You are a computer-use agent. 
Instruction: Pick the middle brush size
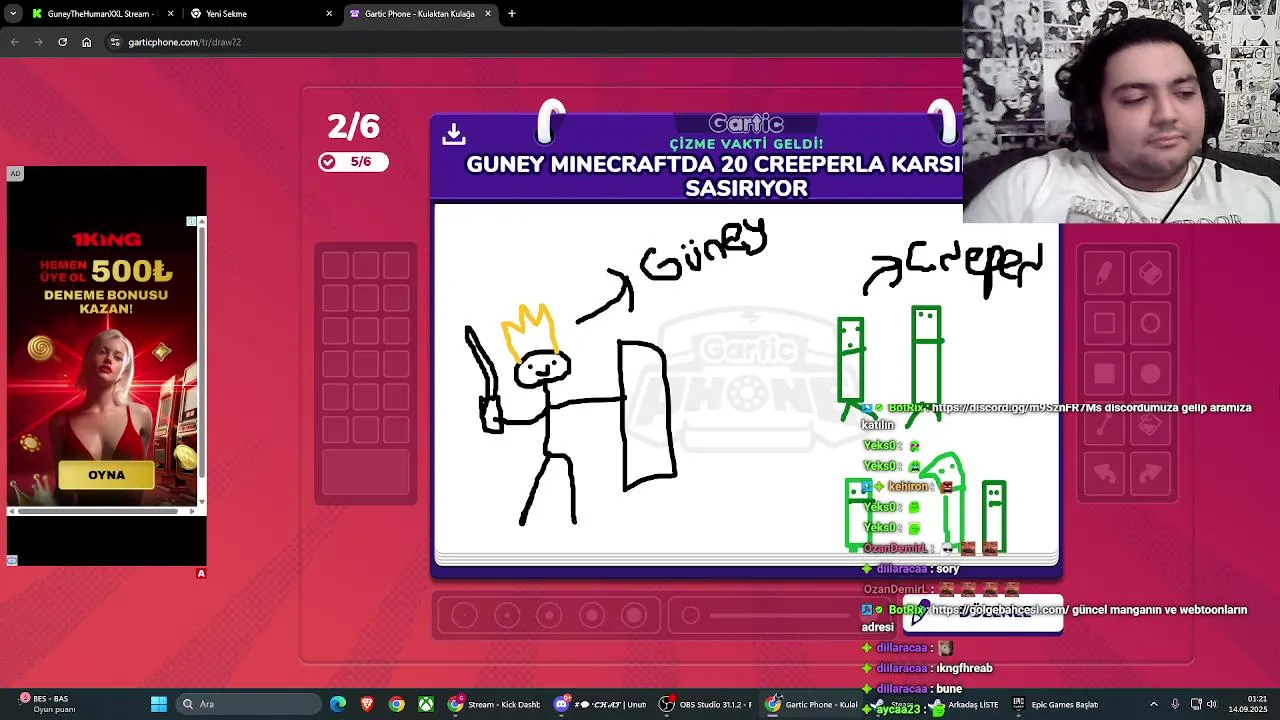click(549, 615)
